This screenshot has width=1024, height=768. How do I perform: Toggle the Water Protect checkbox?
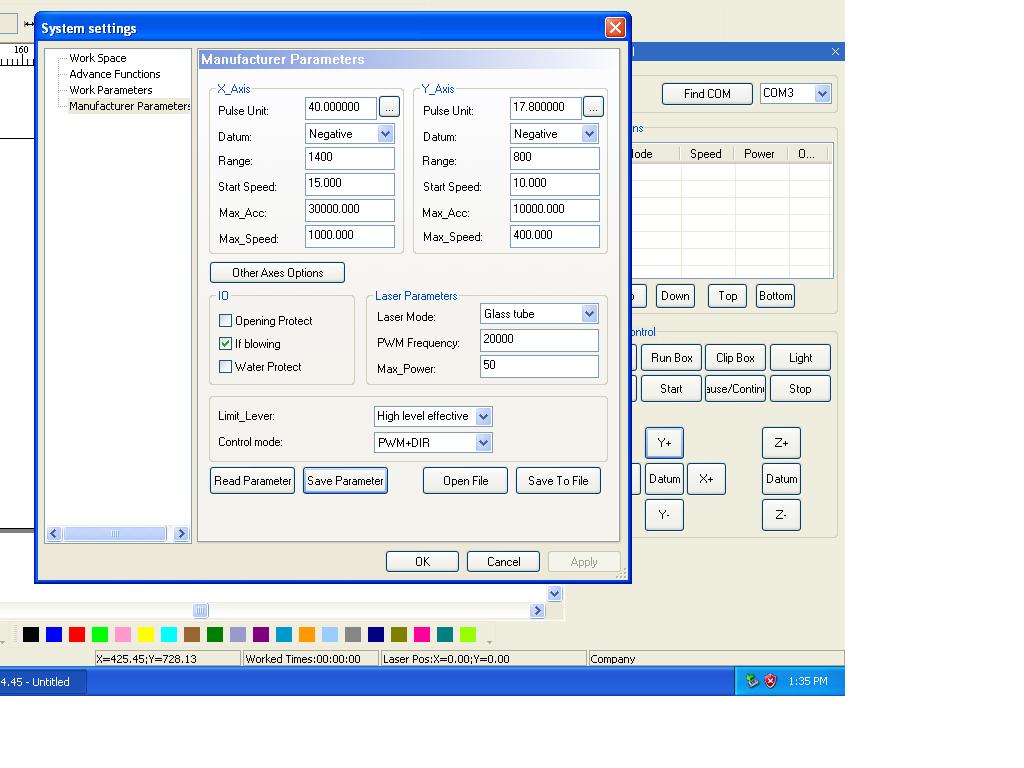tap(226, 367)
